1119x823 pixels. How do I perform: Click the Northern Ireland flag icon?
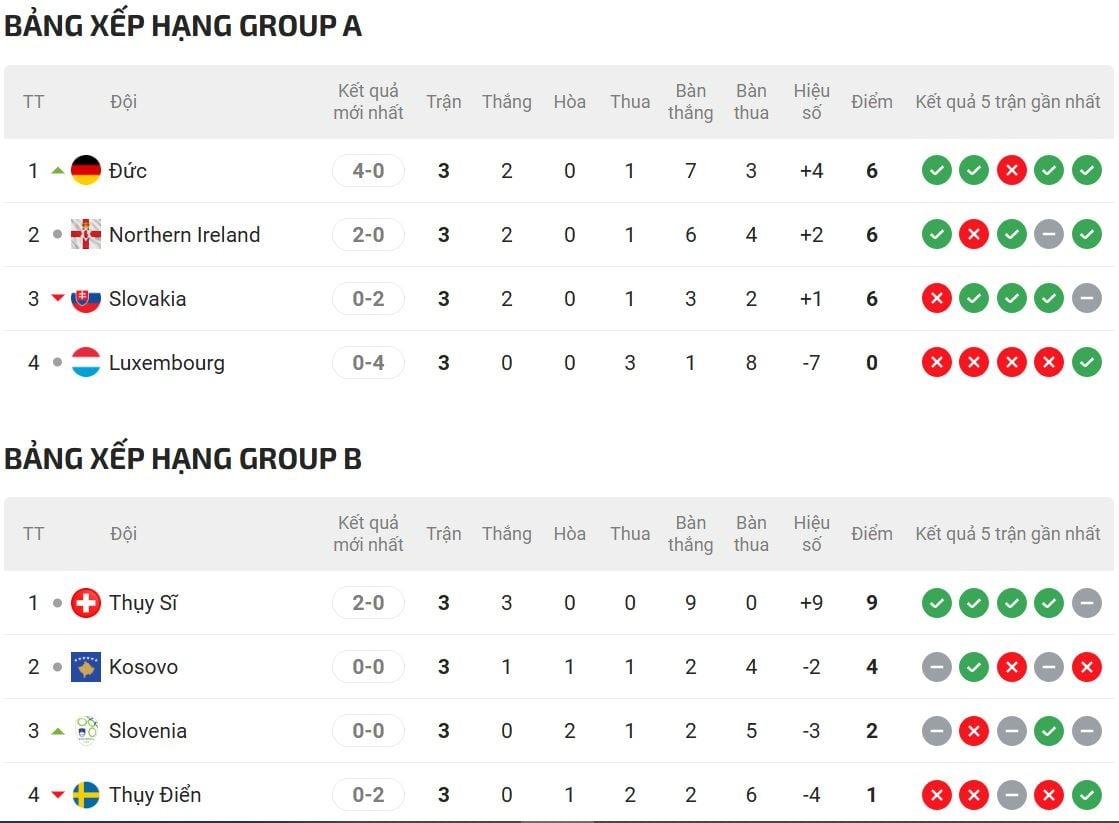coord(86,235)
